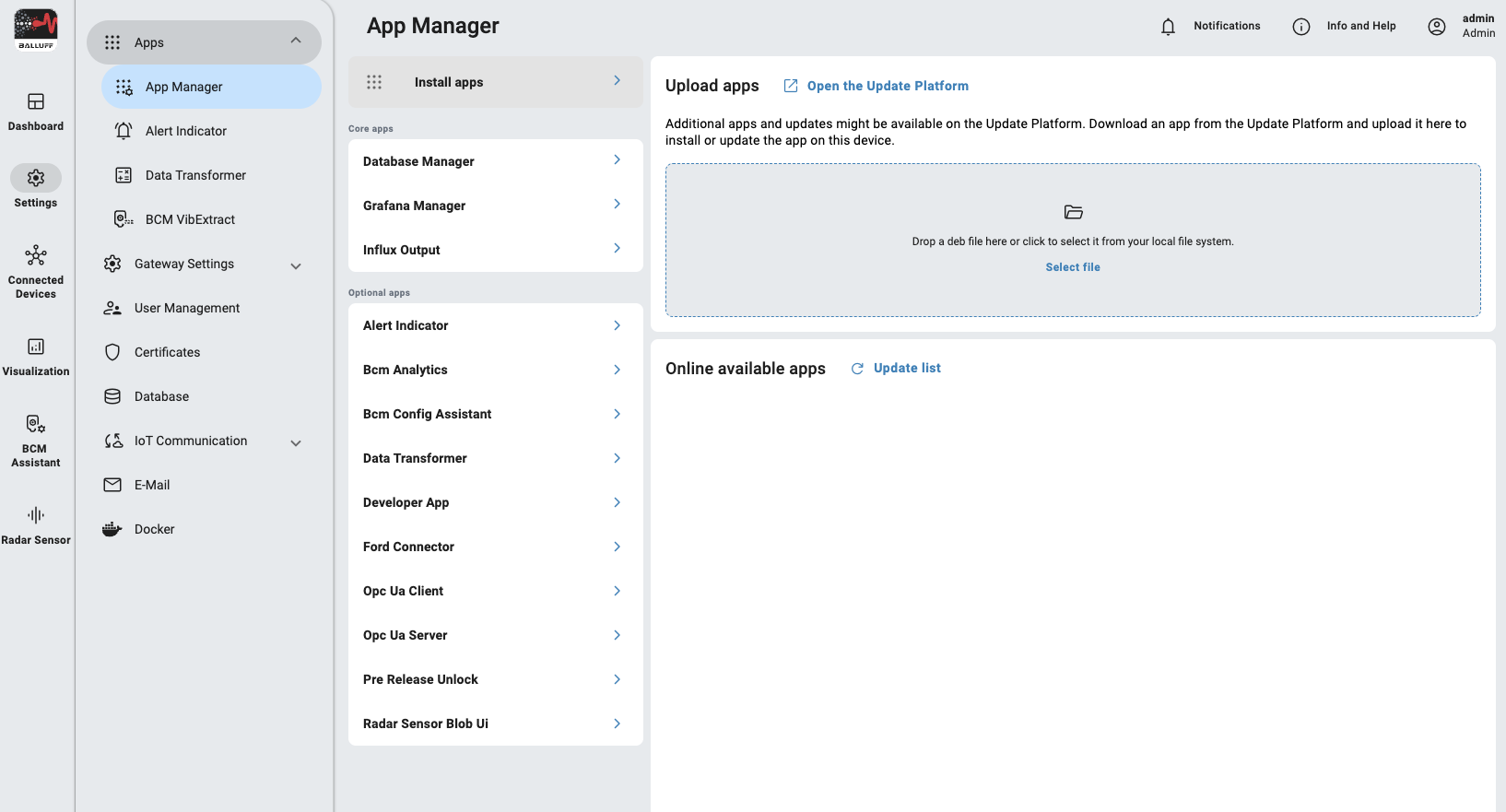Open the Visualization sidebar icon
The image size is (1506, 812).
point(36,347)
